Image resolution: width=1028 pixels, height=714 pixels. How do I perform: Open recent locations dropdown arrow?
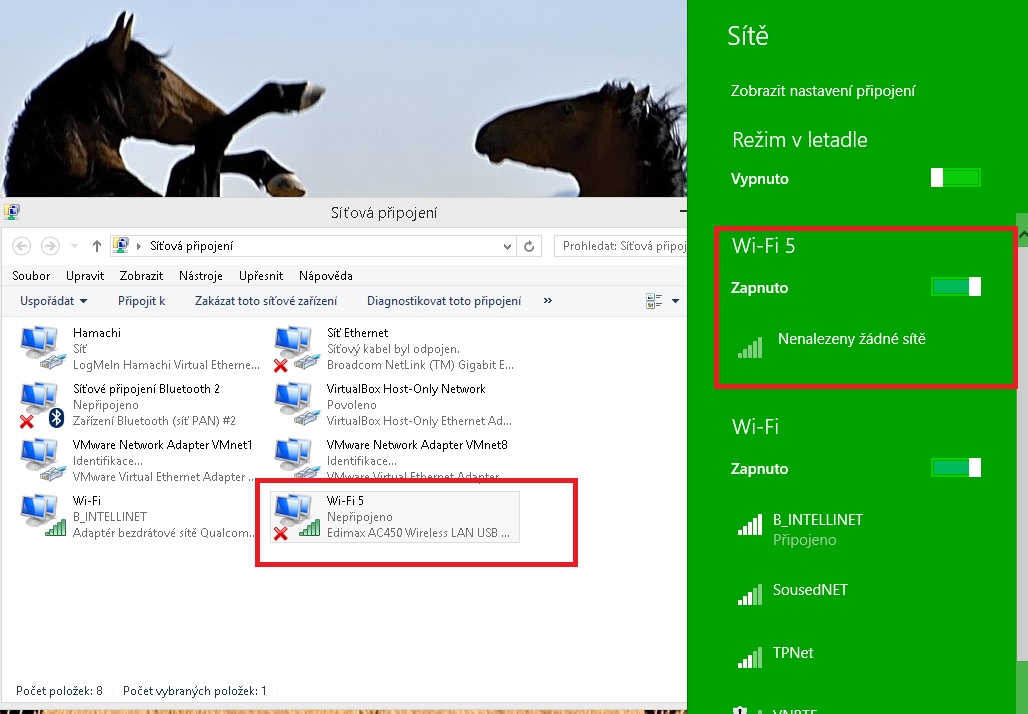[x=74, y=247]
